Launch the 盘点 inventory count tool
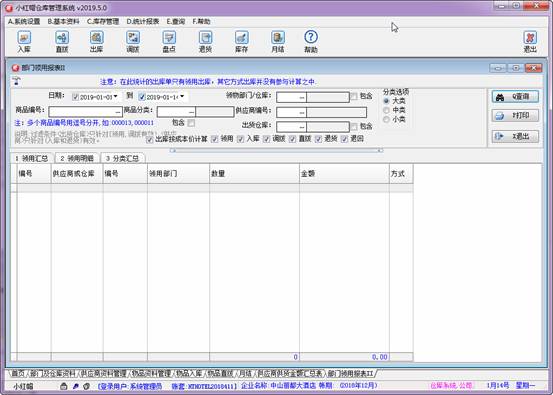Image resolution: width=553 pixels, height=395 pixels. [x=169, y=42]
